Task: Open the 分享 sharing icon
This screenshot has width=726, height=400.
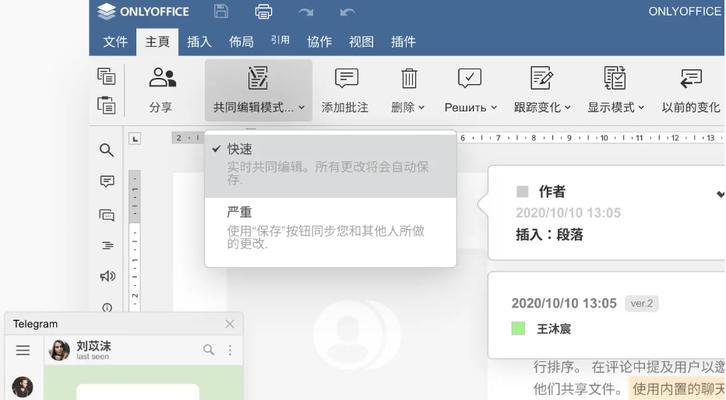Action: pos(162,78)
